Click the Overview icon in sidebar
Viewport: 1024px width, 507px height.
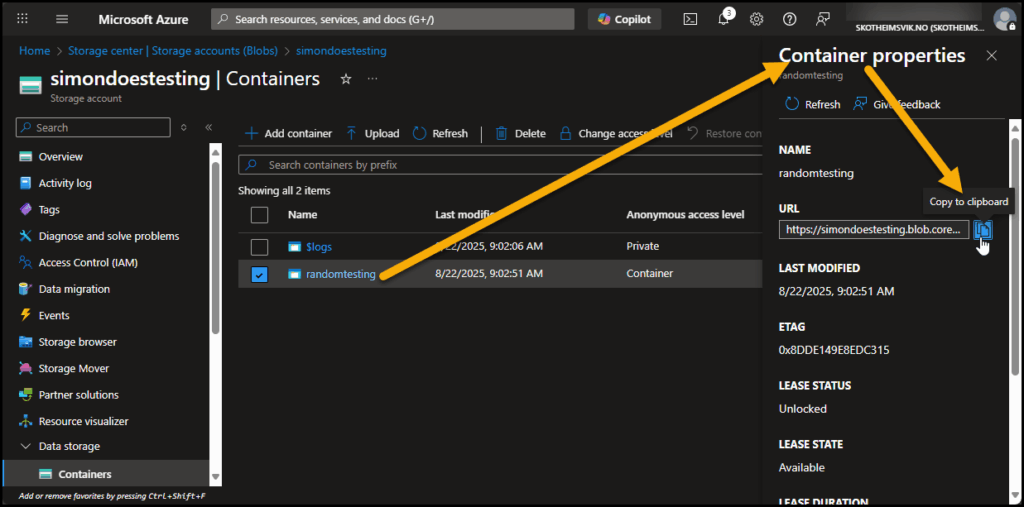26,157
